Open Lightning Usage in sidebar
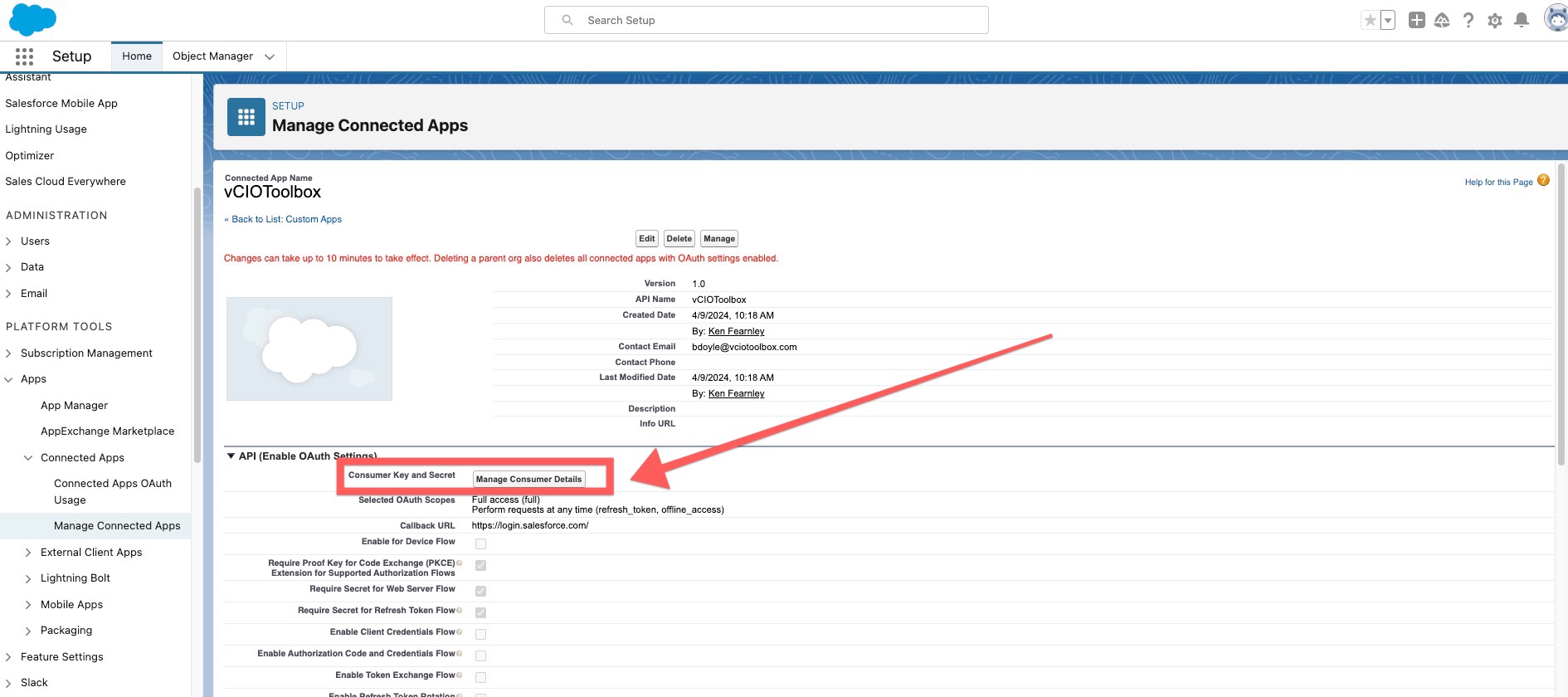 [x=46, y=129]
